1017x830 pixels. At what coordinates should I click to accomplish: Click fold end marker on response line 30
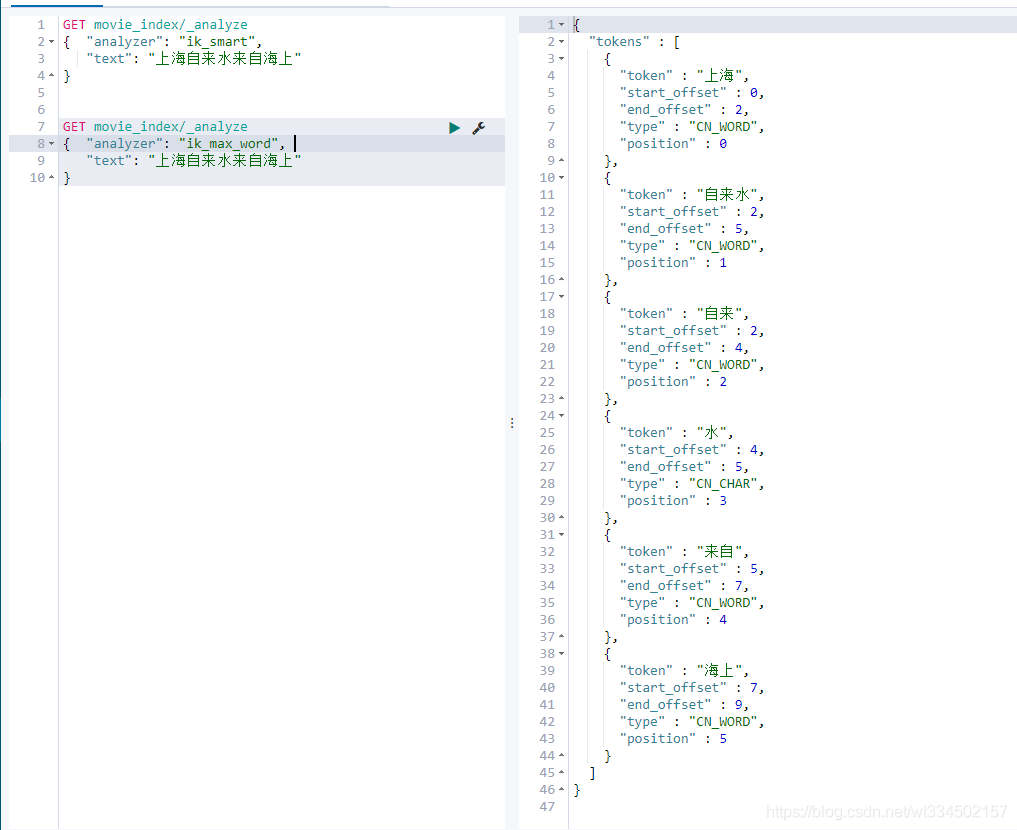[562, 517]
